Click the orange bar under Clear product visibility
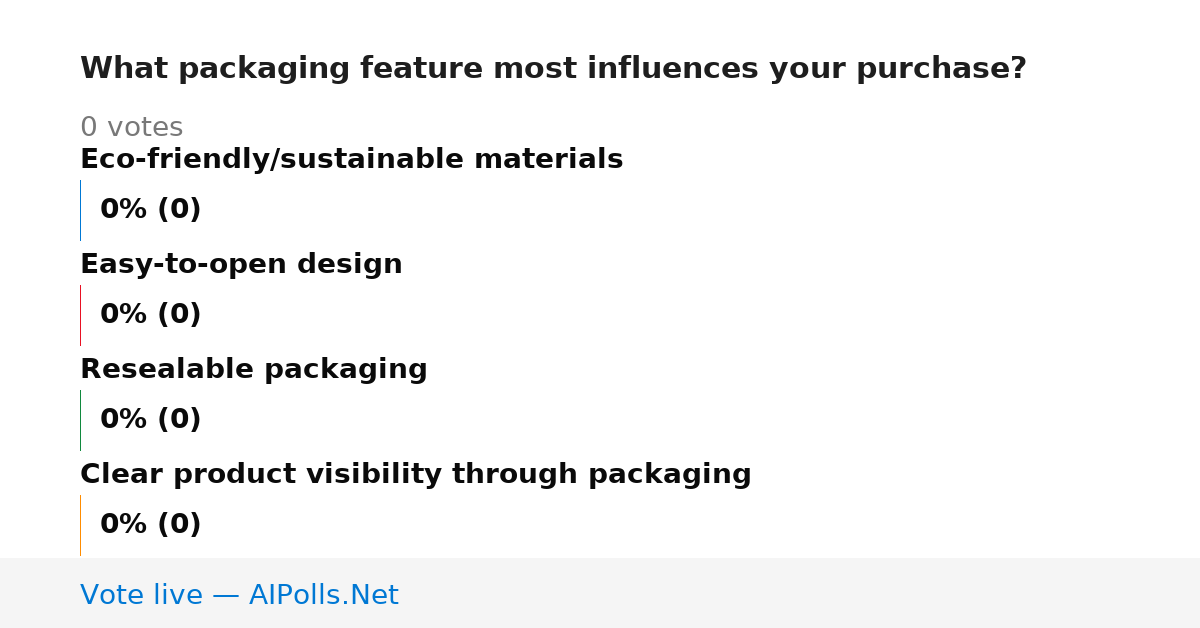The height and width of the screenshot is (628, 1200). click(x=80, y=525)
